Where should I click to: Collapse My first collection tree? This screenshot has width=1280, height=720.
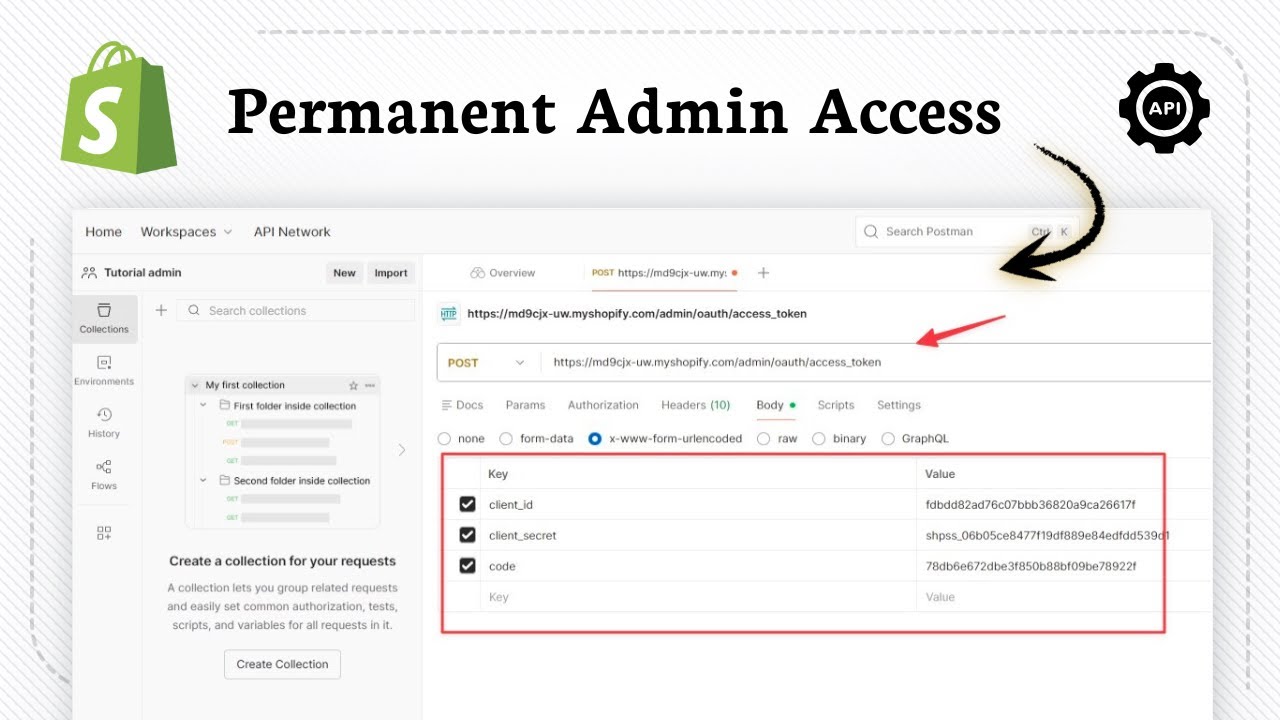click(194, 385)
